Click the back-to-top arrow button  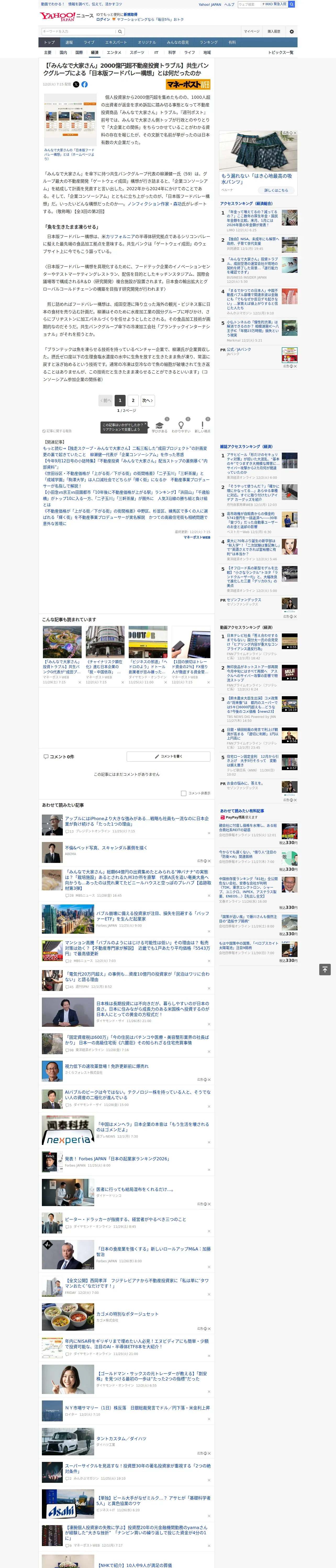(x=325, y=970)
